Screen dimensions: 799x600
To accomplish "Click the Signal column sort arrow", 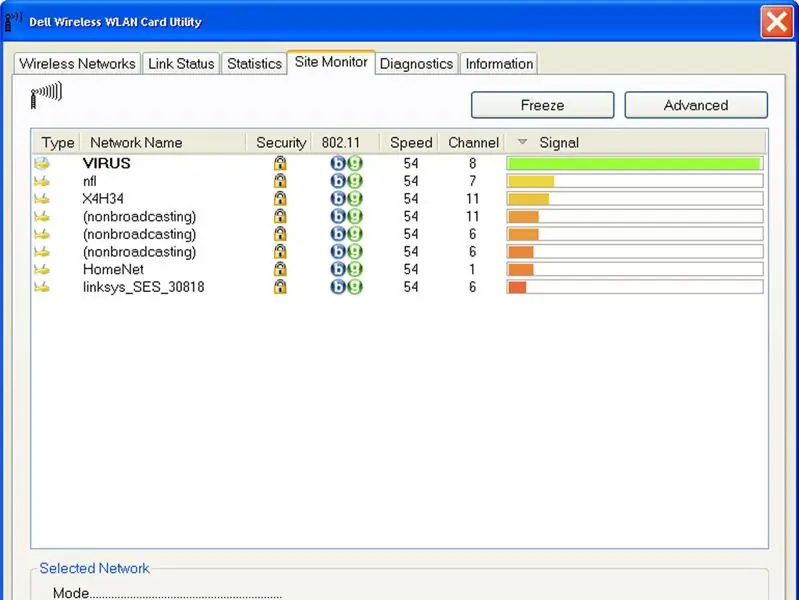I will click(522, 142).
